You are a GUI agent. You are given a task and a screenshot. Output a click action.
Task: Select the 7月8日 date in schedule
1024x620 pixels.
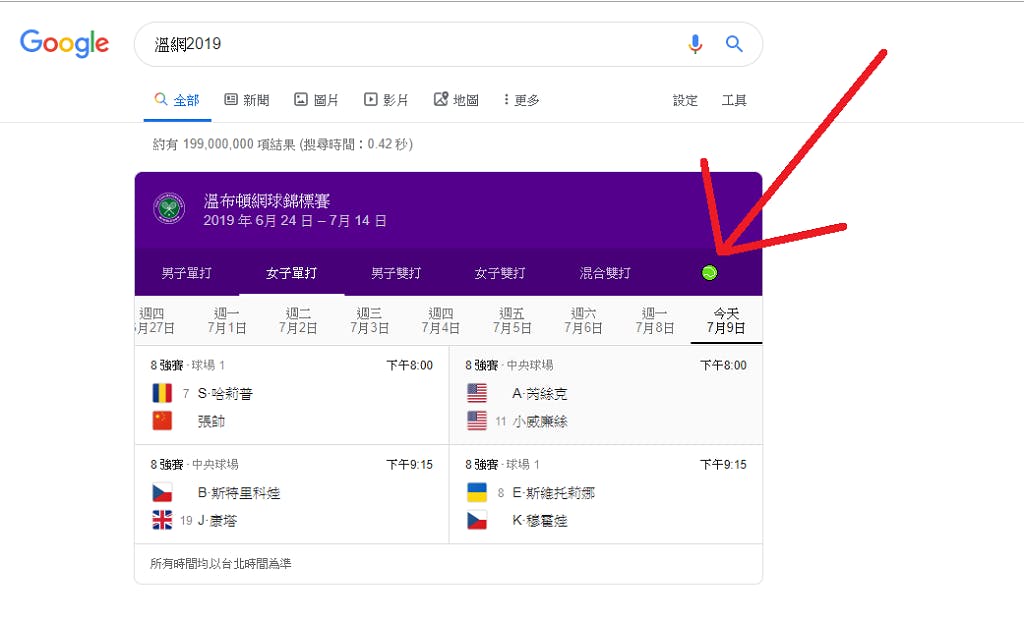(x=654, y=321)
